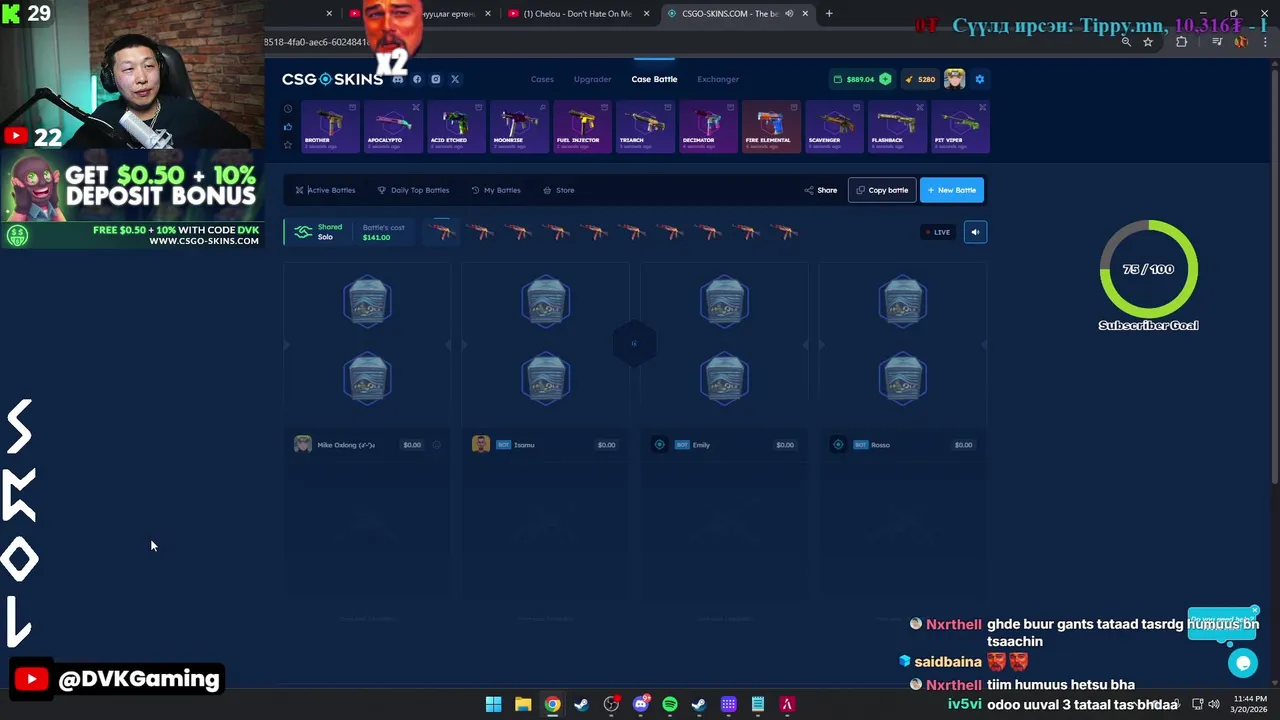Switch to the Daily Top Battles tab

[413, 190]
